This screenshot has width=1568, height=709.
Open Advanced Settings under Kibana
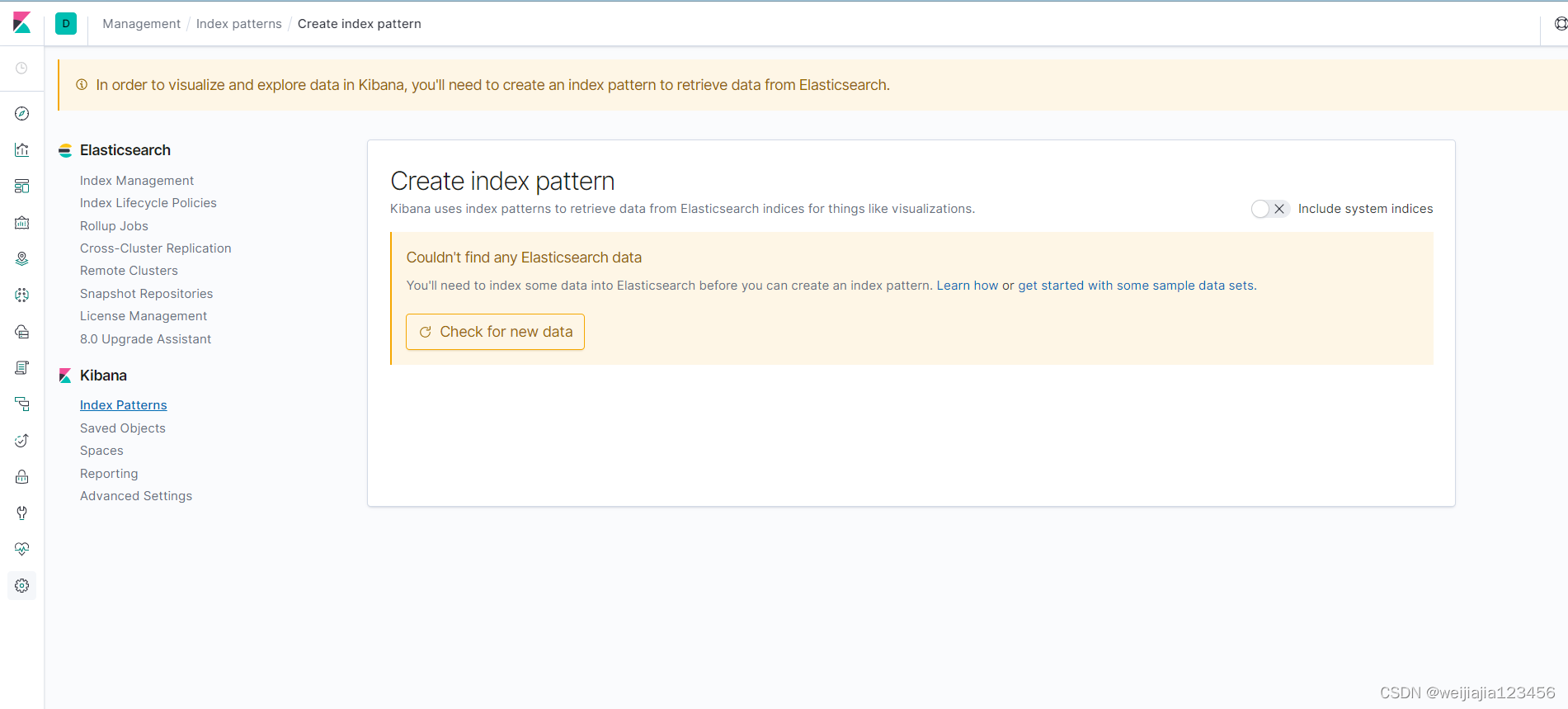[x=136, y=496]
